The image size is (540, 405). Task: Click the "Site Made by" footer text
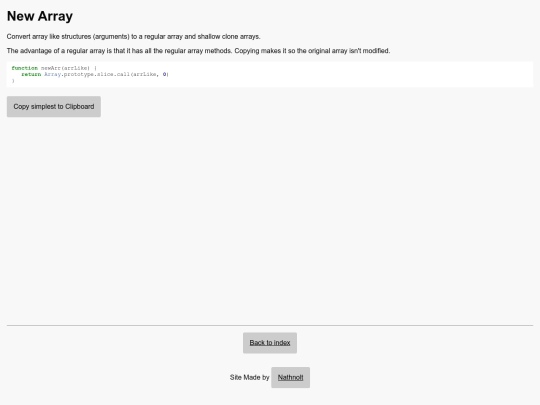pyautogui.click(x=250, y=377)
